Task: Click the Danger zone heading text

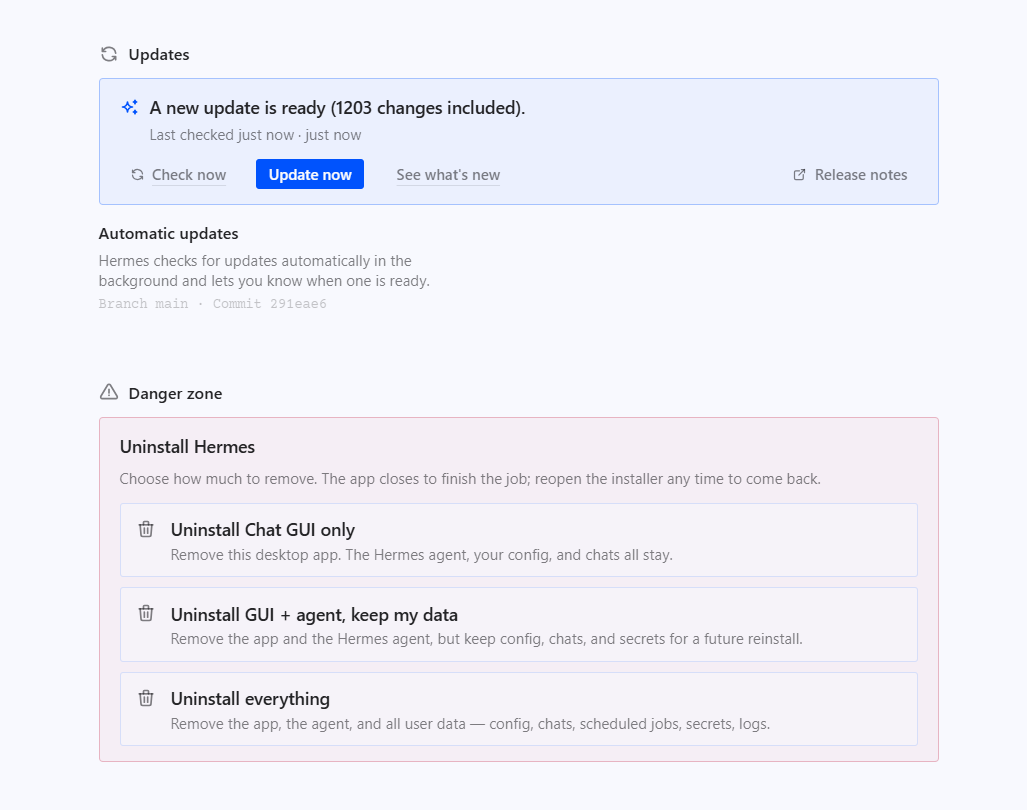Action: [175, 394]
